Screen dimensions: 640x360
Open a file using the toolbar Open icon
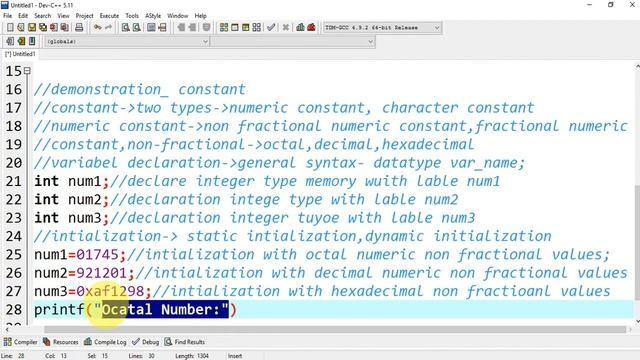21,27
